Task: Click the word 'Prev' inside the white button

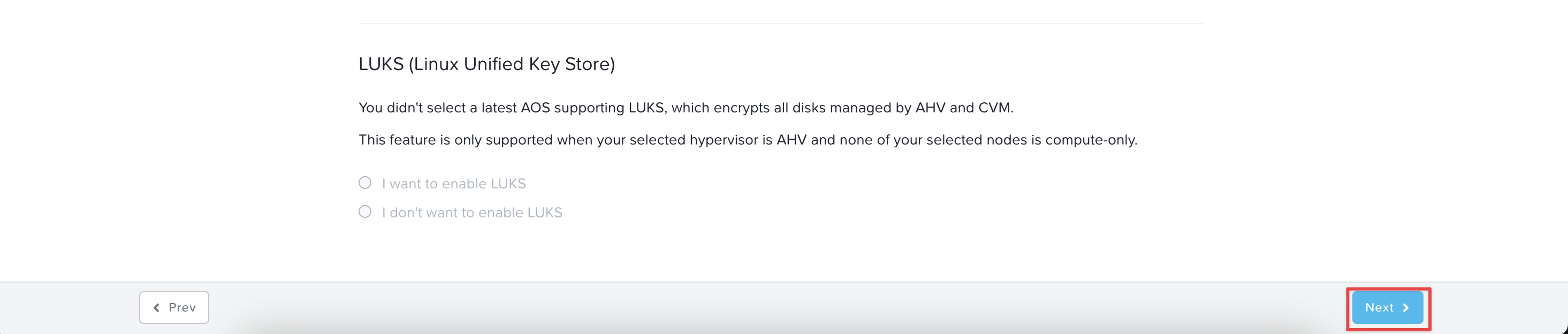Action: pyautogui.click(x=182, y=307)
